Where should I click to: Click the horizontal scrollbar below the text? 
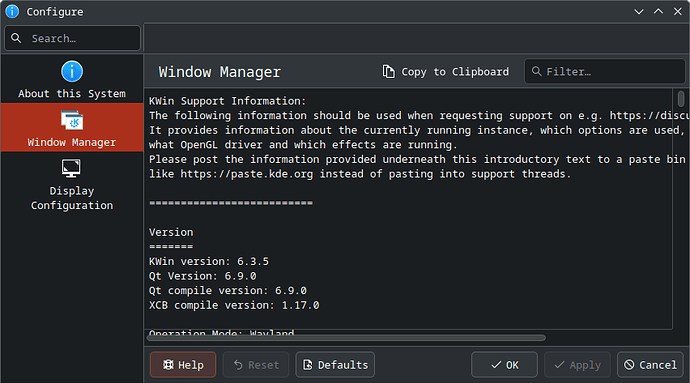346,338
